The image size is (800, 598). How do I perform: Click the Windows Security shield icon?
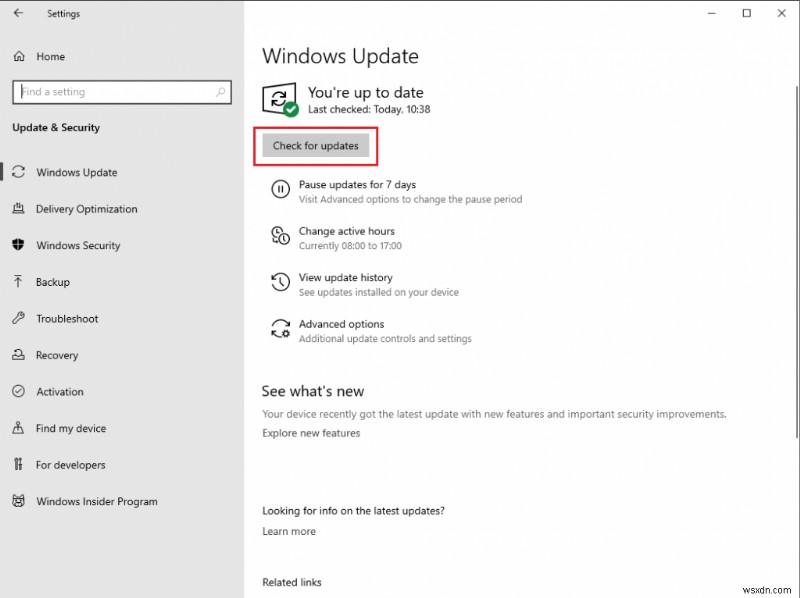pyautogui.click(x=18, y=245)
